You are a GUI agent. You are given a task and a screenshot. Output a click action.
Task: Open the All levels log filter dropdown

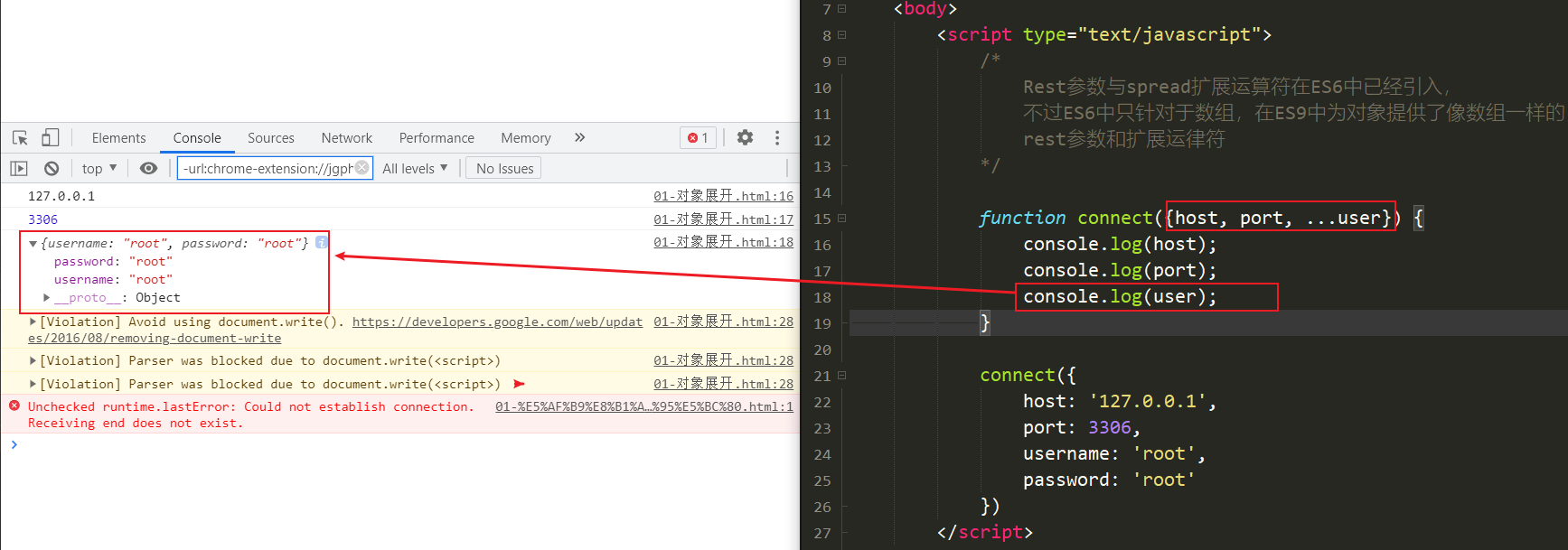point(415,168)
